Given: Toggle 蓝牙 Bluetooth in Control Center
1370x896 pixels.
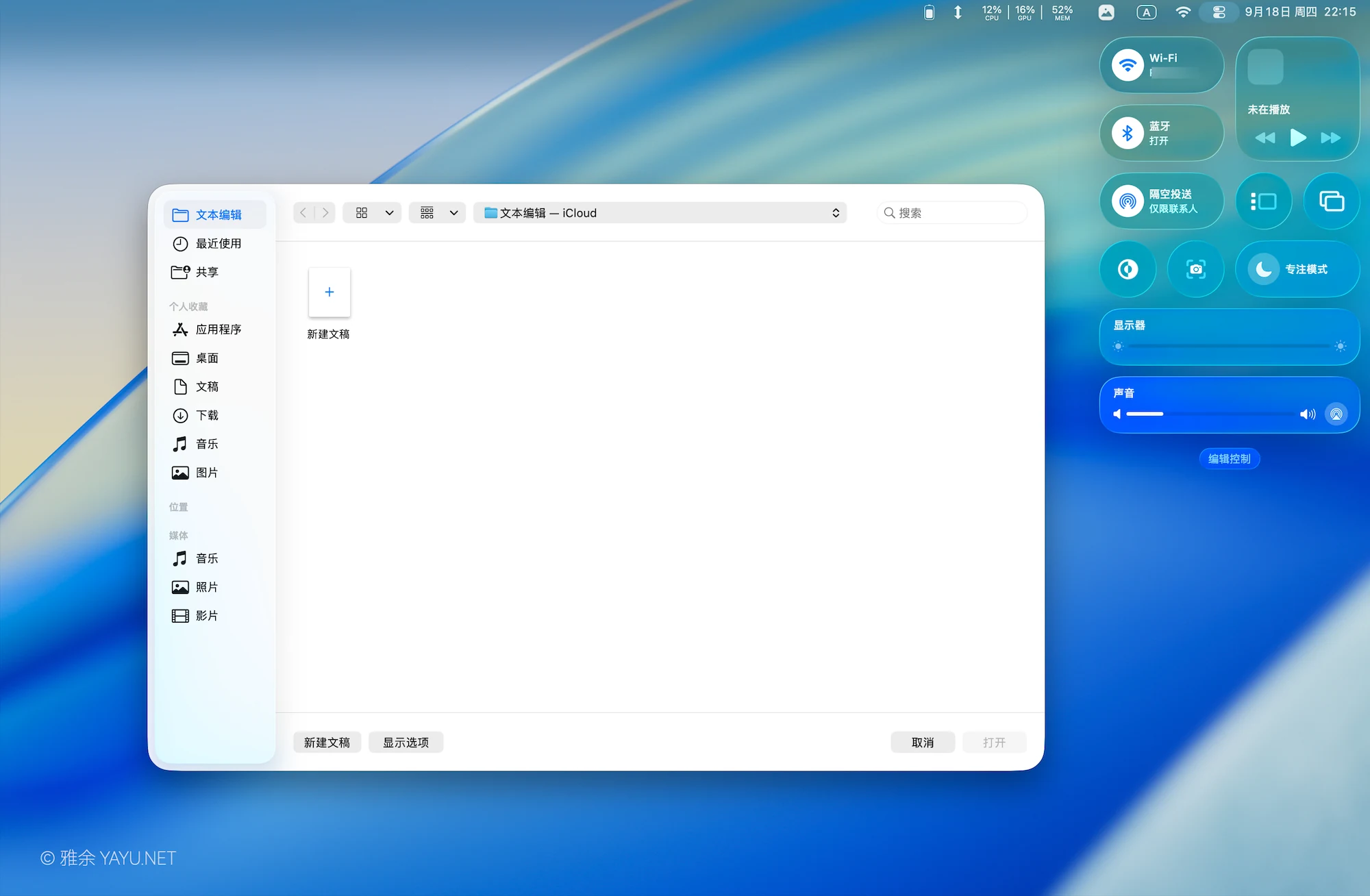Looking at the screenshot, I should click(1128, 133).
